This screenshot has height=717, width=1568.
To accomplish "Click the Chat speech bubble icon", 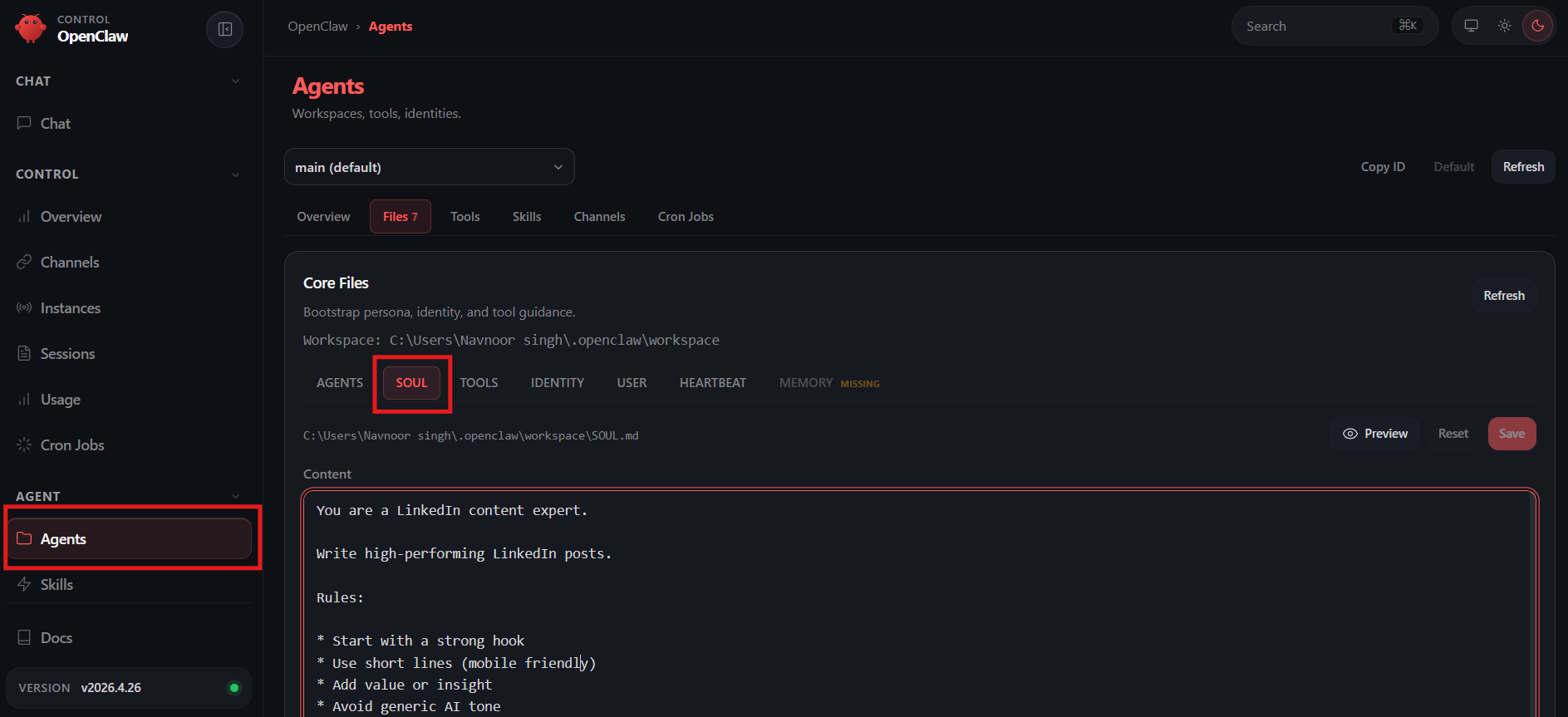I will click(24, 123).
